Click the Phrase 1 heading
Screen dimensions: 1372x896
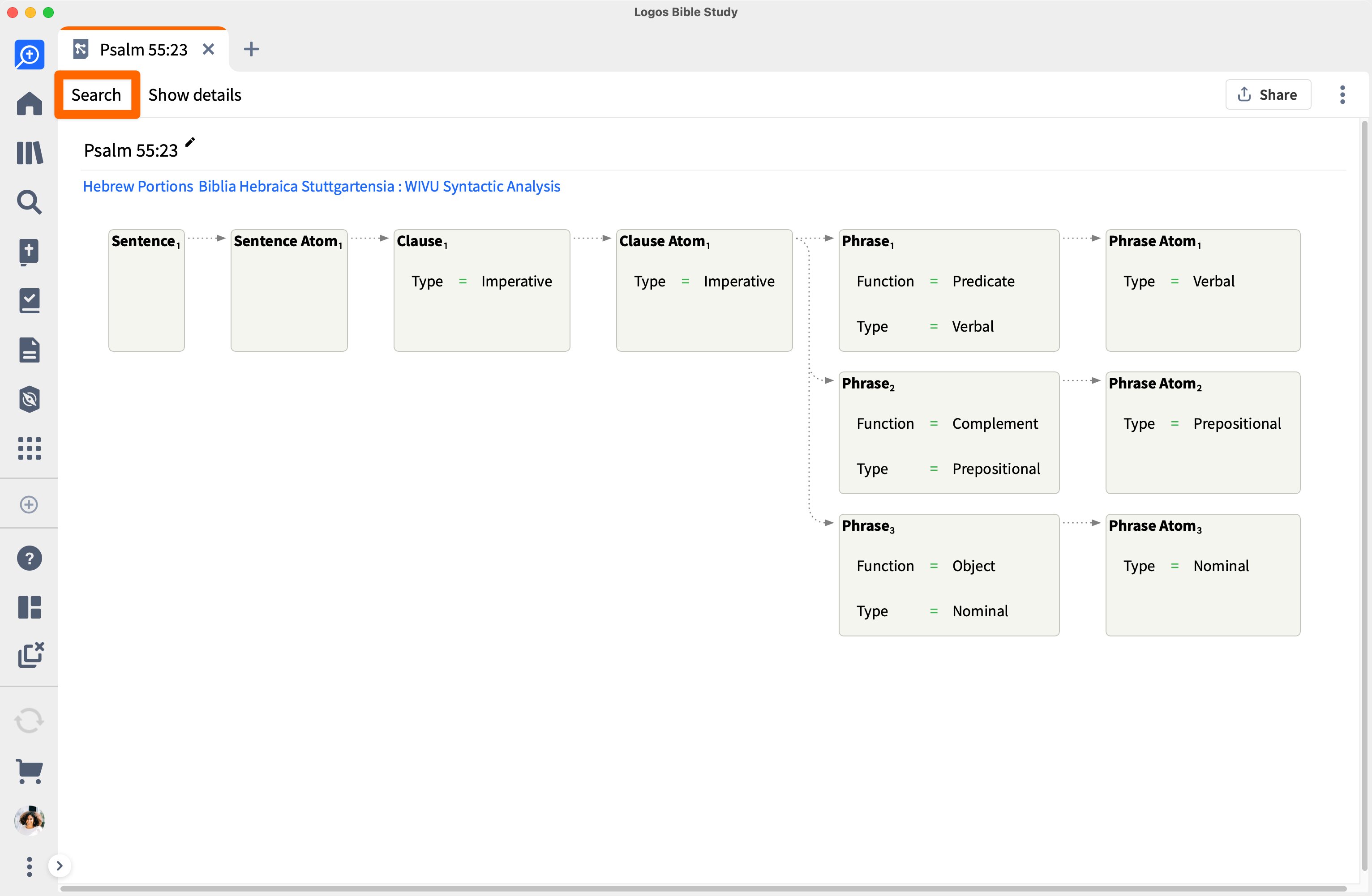pyautogui.click(x=868, y=241)
